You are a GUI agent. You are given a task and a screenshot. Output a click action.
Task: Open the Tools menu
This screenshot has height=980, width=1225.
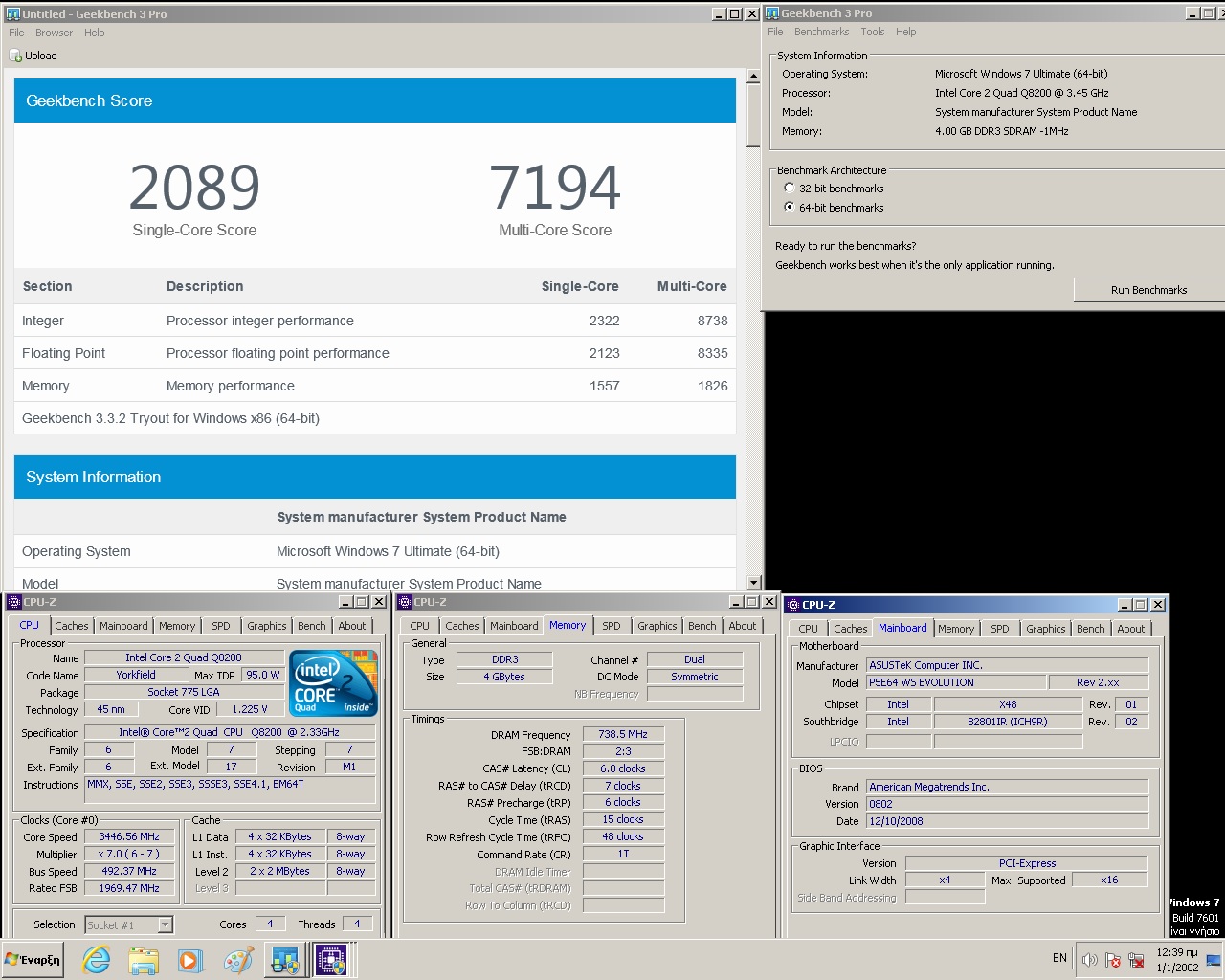coord(872,32)
